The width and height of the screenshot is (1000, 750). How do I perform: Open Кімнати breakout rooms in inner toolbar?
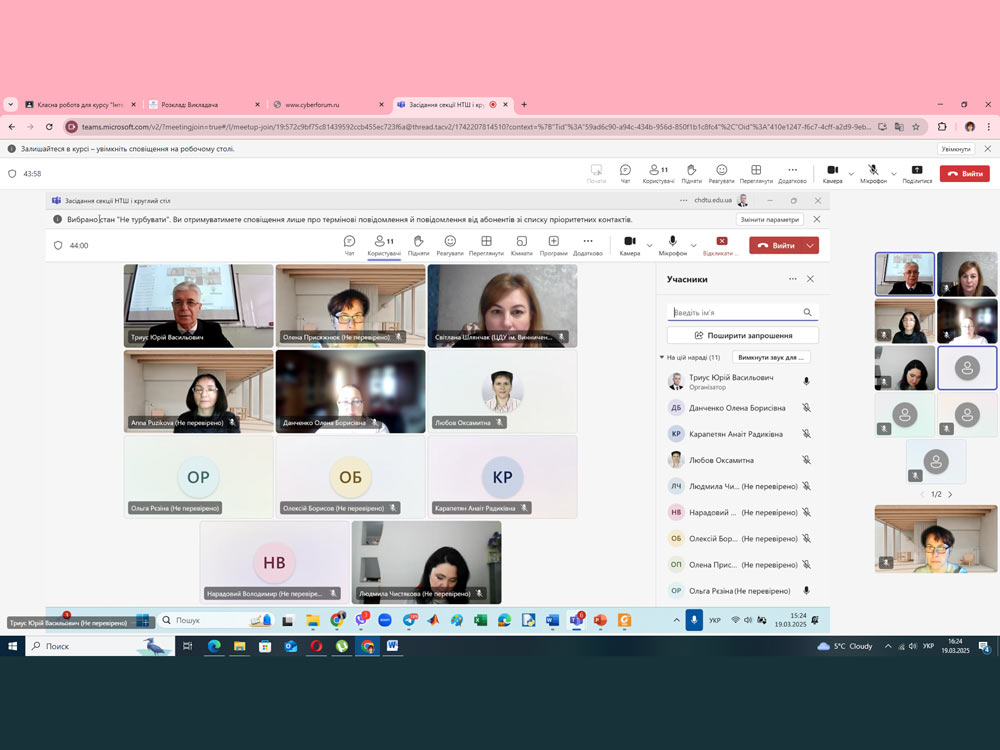click(521, 245)
